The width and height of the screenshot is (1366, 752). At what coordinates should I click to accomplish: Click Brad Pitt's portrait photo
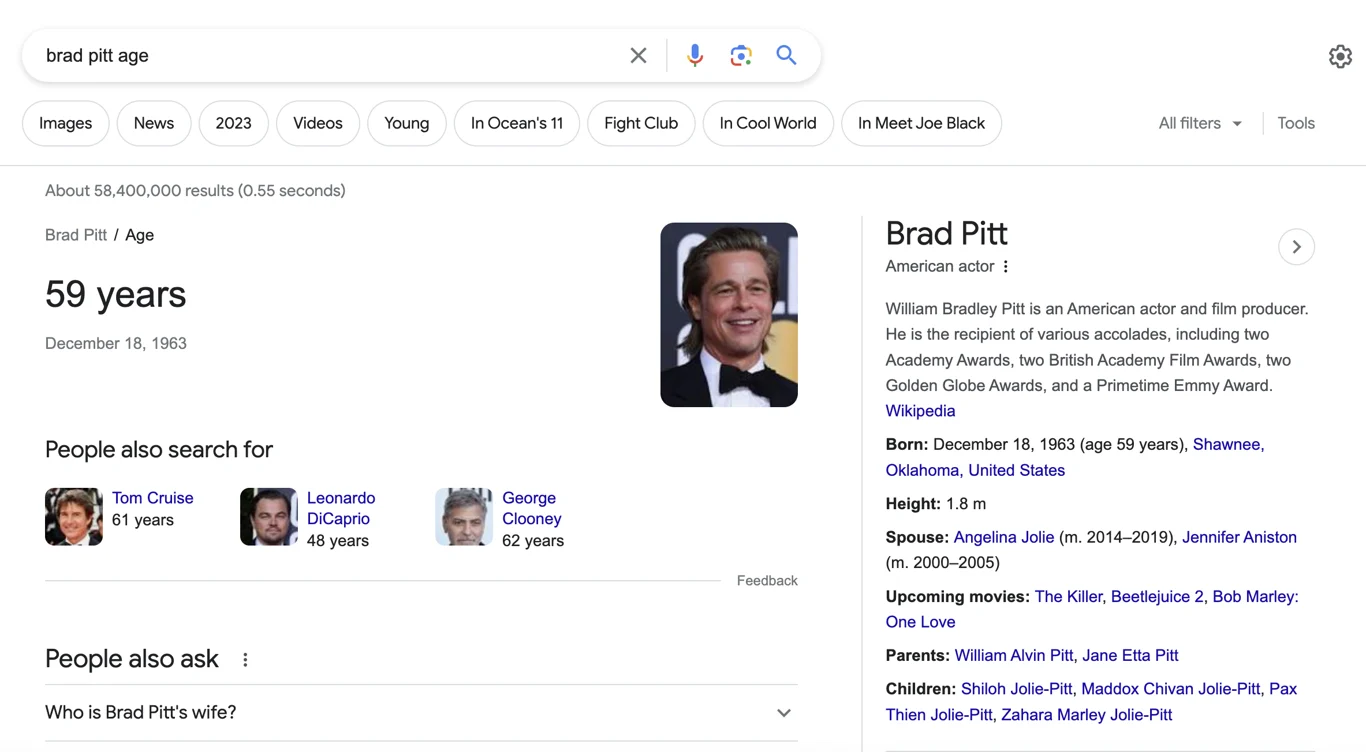coord(728,314)
